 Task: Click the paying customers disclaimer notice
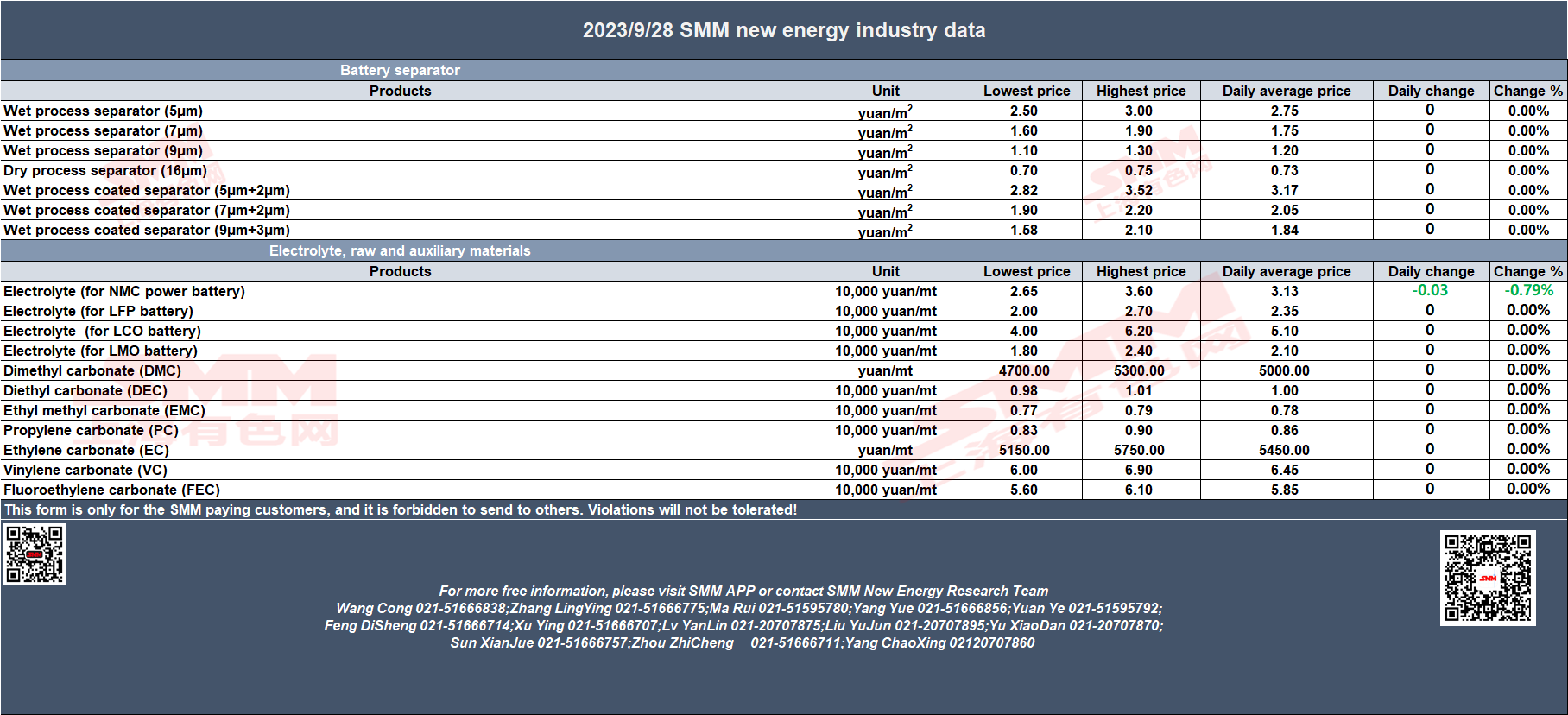pos(401,509)
